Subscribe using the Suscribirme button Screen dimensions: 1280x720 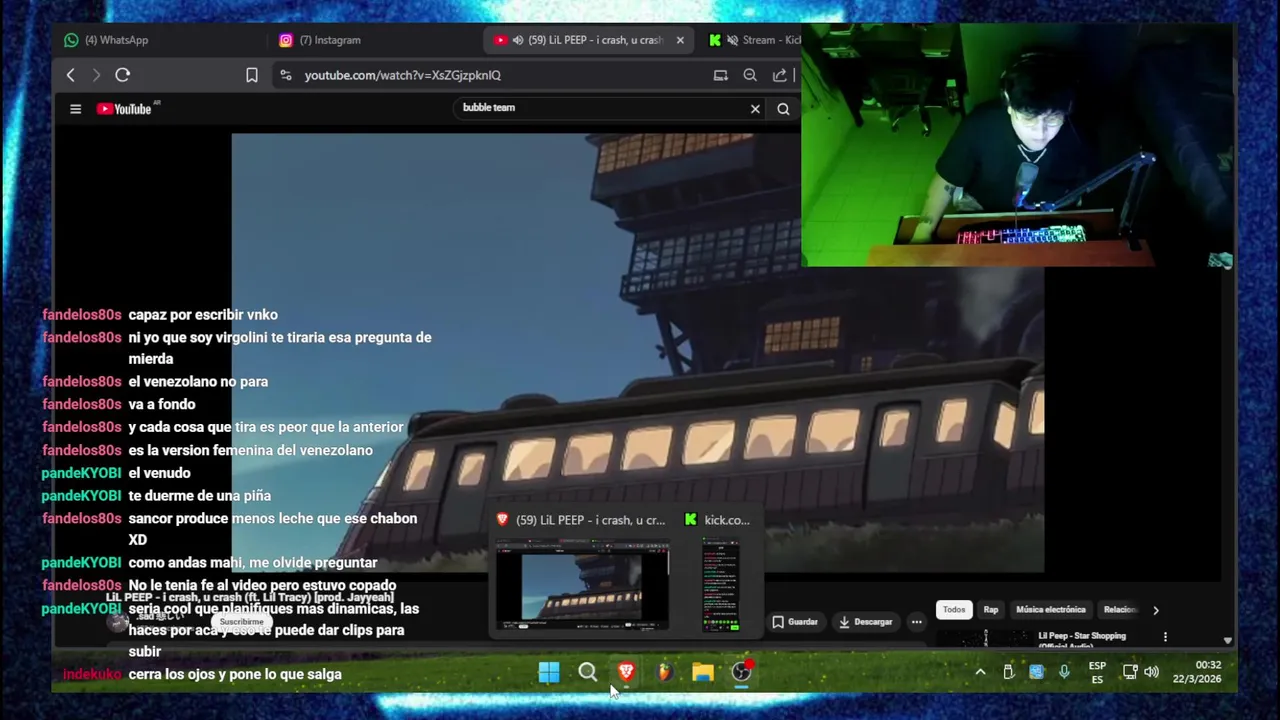pos(241,622)
